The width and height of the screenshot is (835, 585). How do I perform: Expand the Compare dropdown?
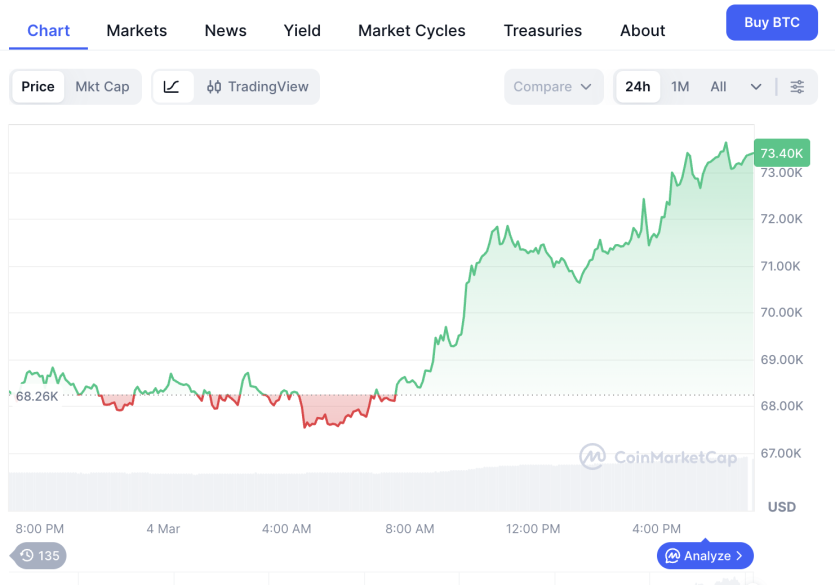point(553,87)
